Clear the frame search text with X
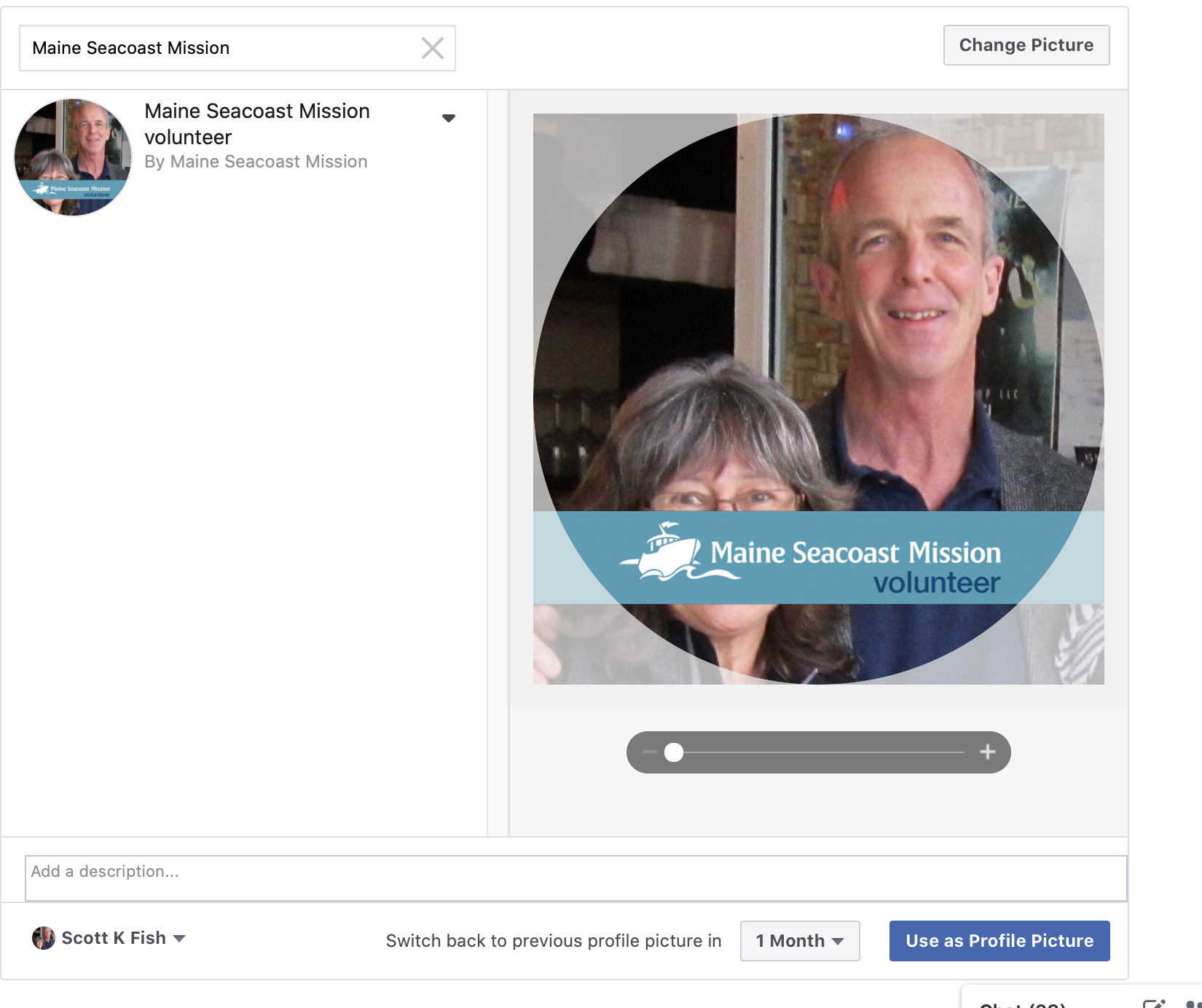This screenshot has width=1202, height=1008. 432,48
